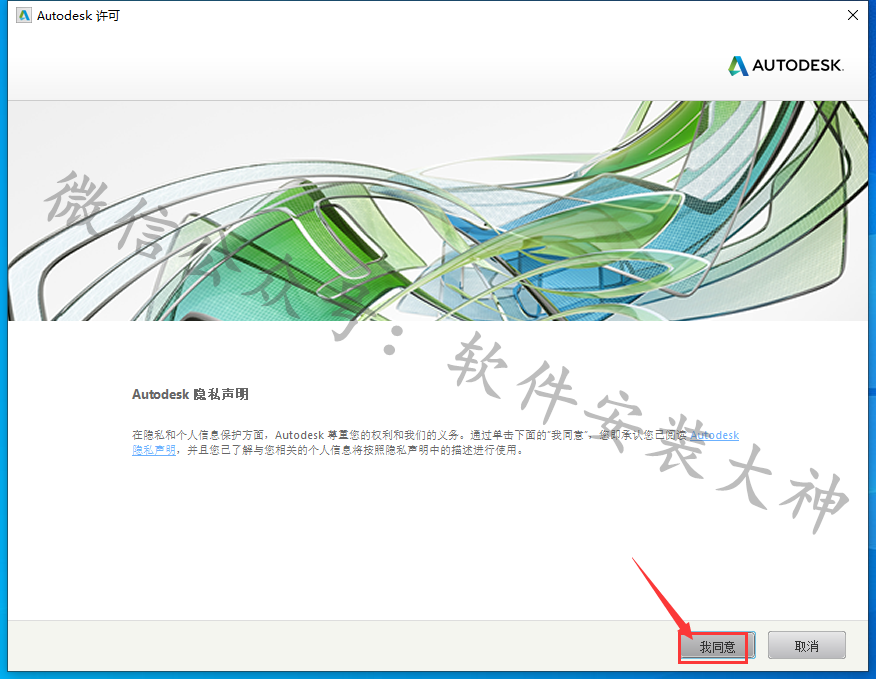Click the Autodesk icon in title bar
Image resolution: width=876 pixels, height=679 pixels.
(23, 16)
